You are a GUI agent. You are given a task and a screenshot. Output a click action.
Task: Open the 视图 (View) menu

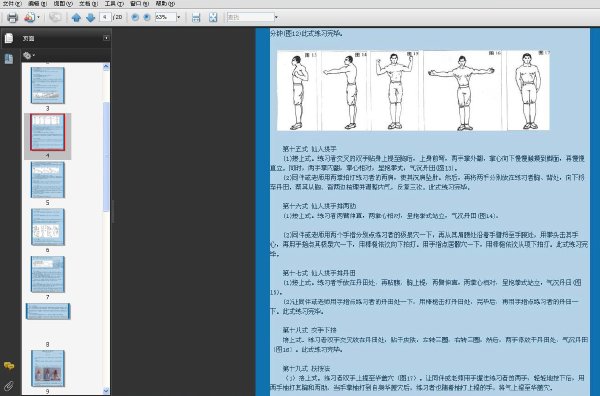coord(63,4)
